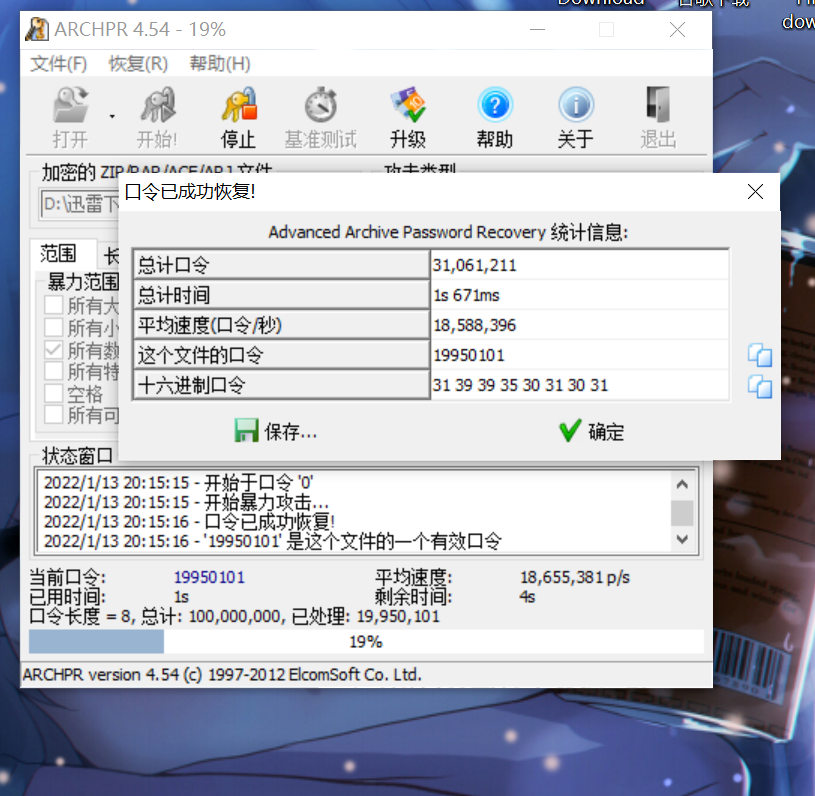815x796 pixels.
Task: Toggle the 所有大... uppercase letters checkbox
Action: click(54, 305)
